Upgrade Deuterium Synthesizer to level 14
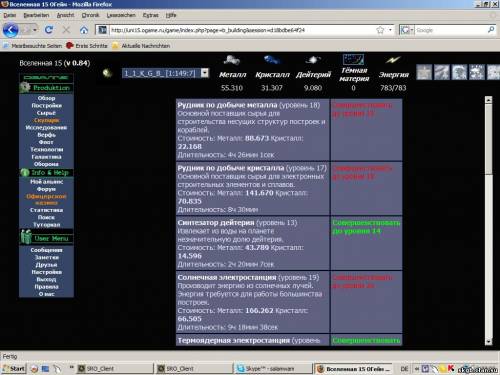Viewport: 500px width, 375px height. point(366,227)
